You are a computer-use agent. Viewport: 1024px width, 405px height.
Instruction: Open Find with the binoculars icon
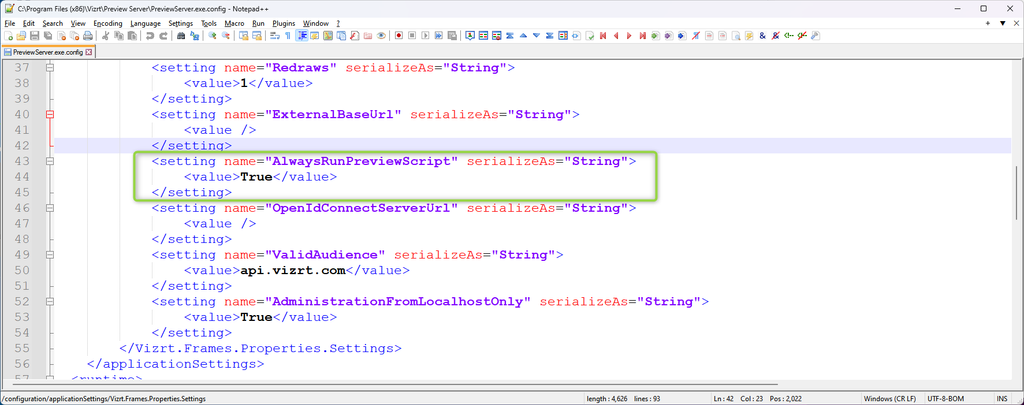click(x=180, y=36)
